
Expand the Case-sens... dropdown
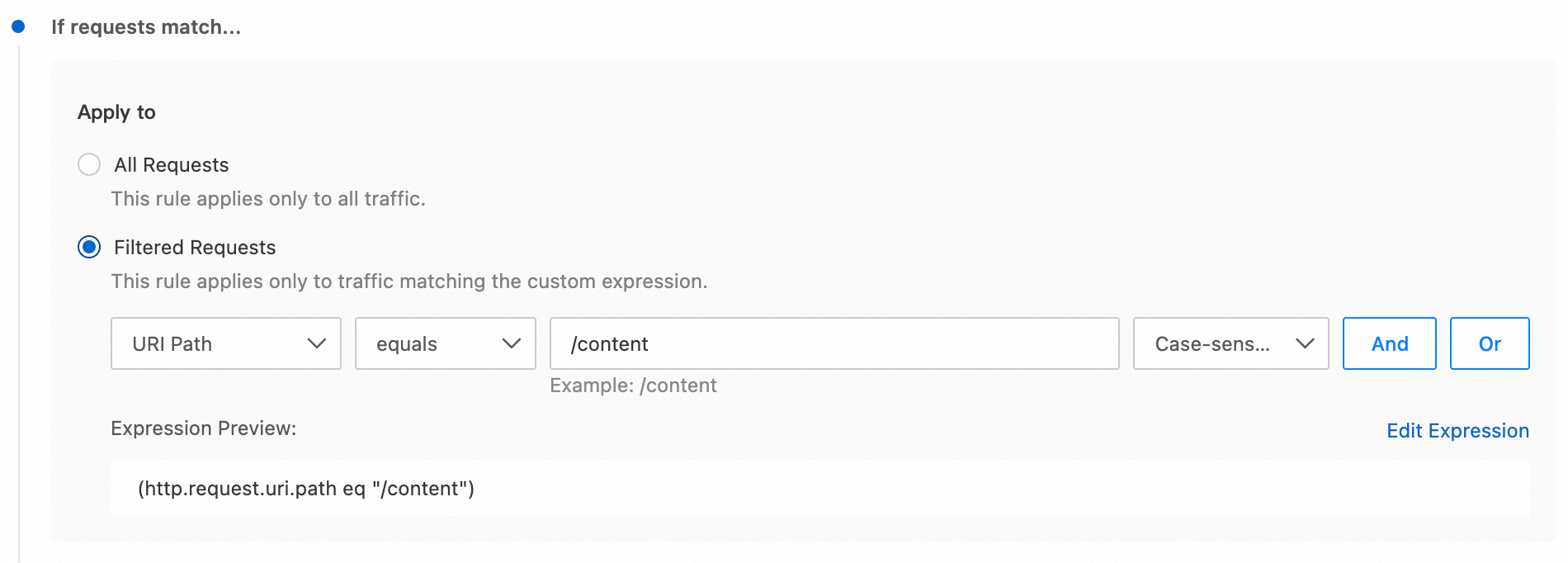1230,343
